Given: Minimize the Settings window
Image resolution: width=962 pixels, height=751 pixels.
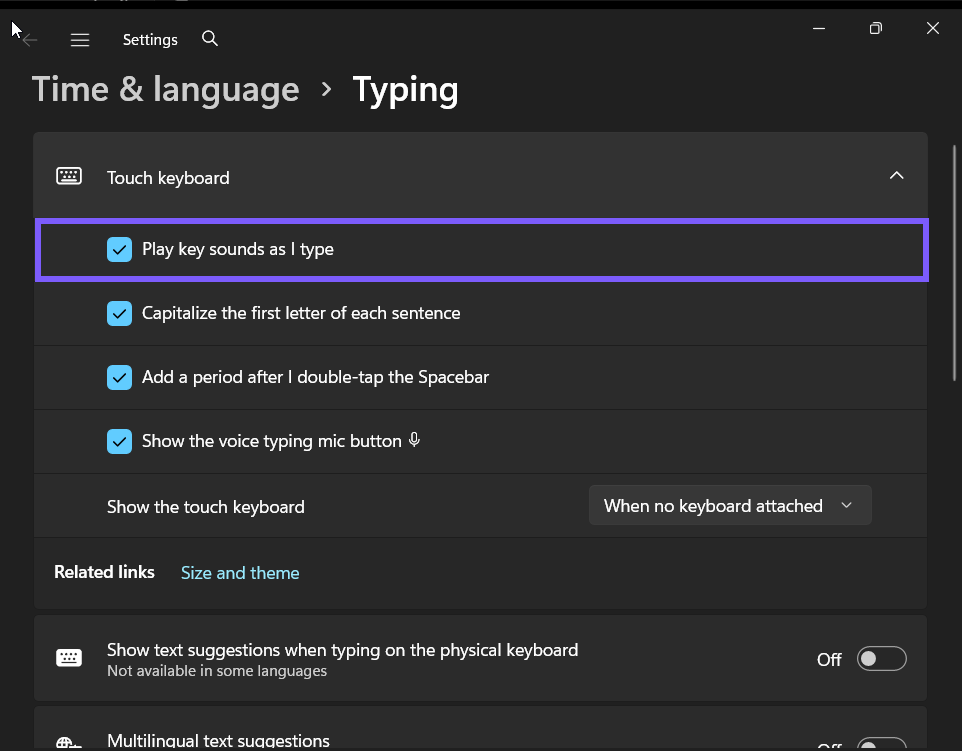Looking at the screenshot, I should [x=818, y=28].
